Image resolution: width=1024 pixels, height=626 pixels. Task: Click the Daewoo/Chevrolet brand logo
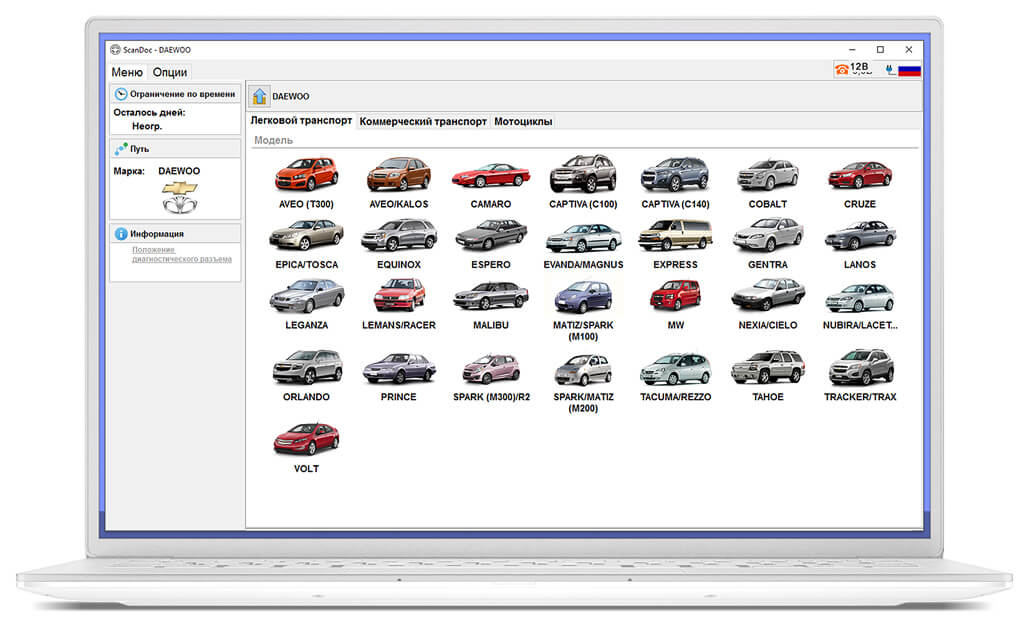(x=180, y=197)
